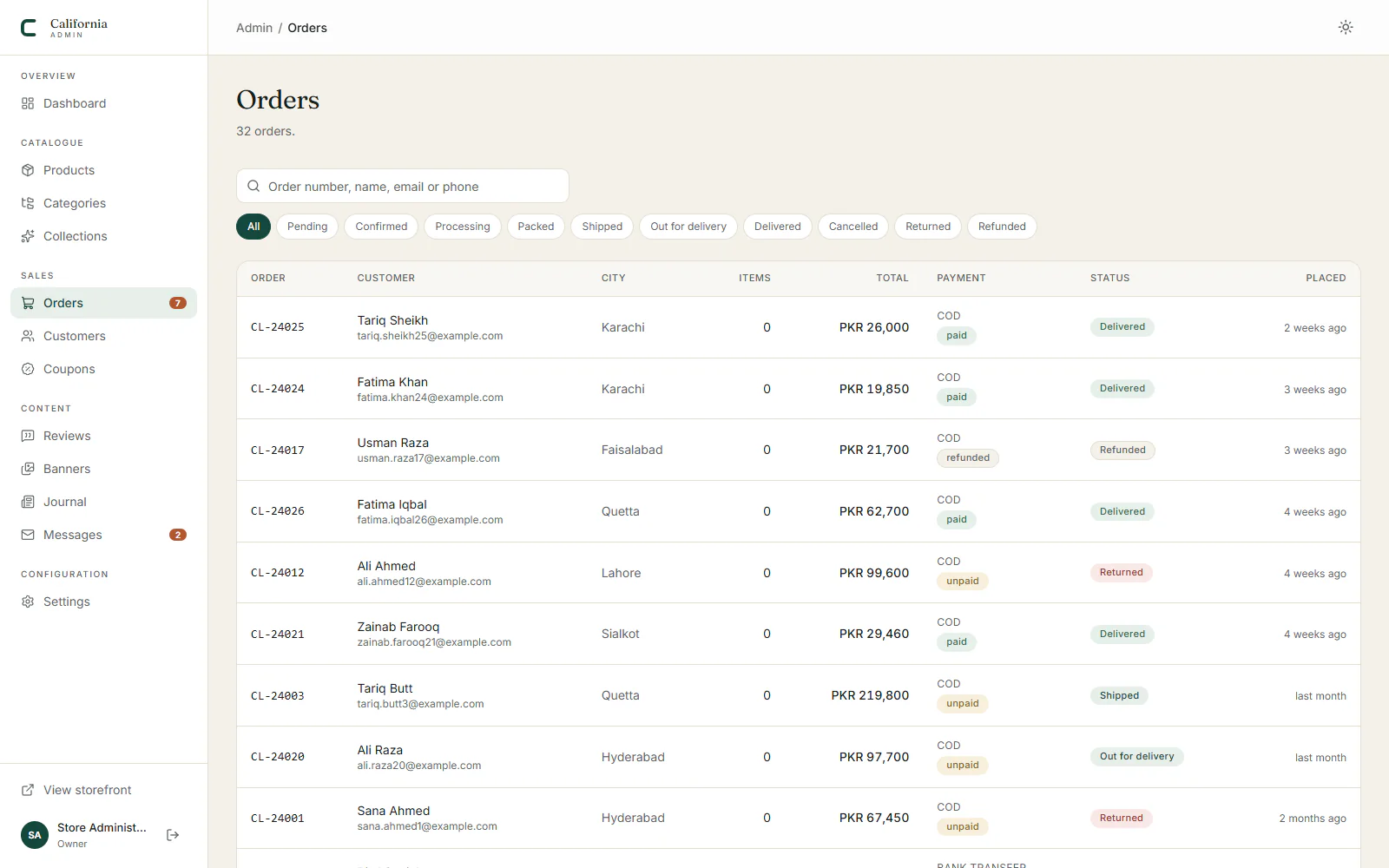Filter orders by Out for delivery

coord(688,227)
